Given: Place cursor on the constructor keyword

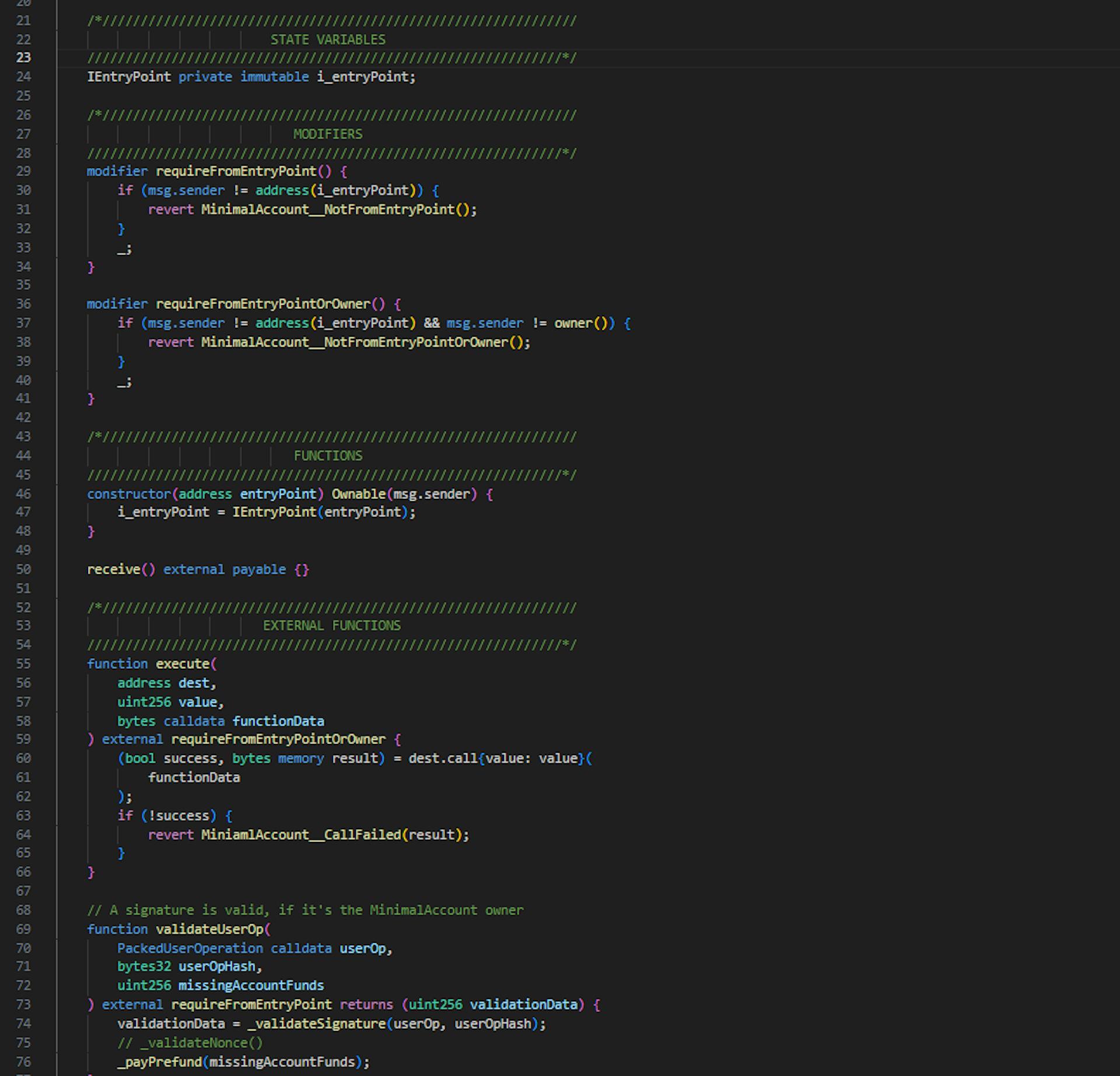Looking at the screenshot, I should [128, 494].
